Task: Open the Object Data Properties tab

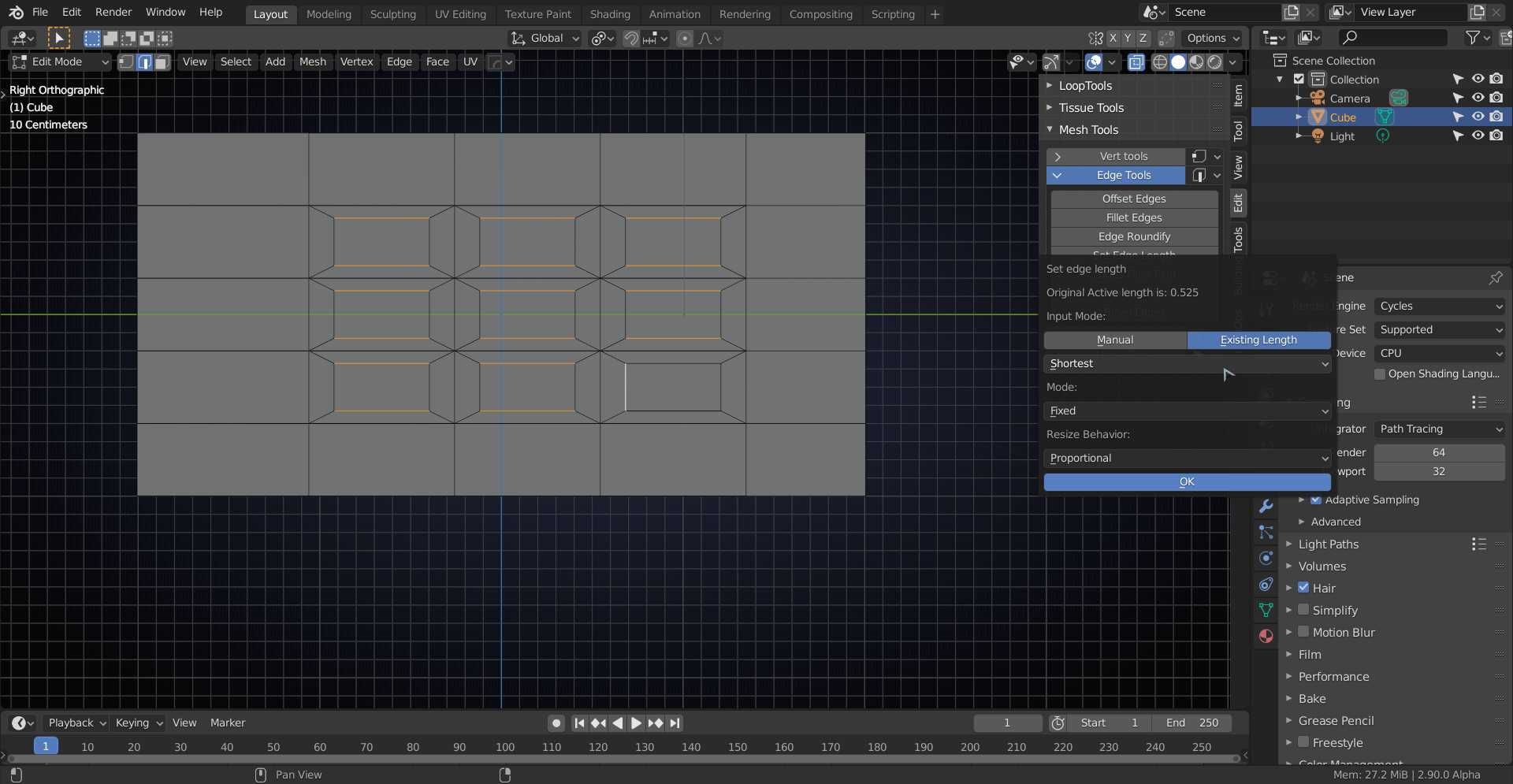Action: (x=1266, y=610)
